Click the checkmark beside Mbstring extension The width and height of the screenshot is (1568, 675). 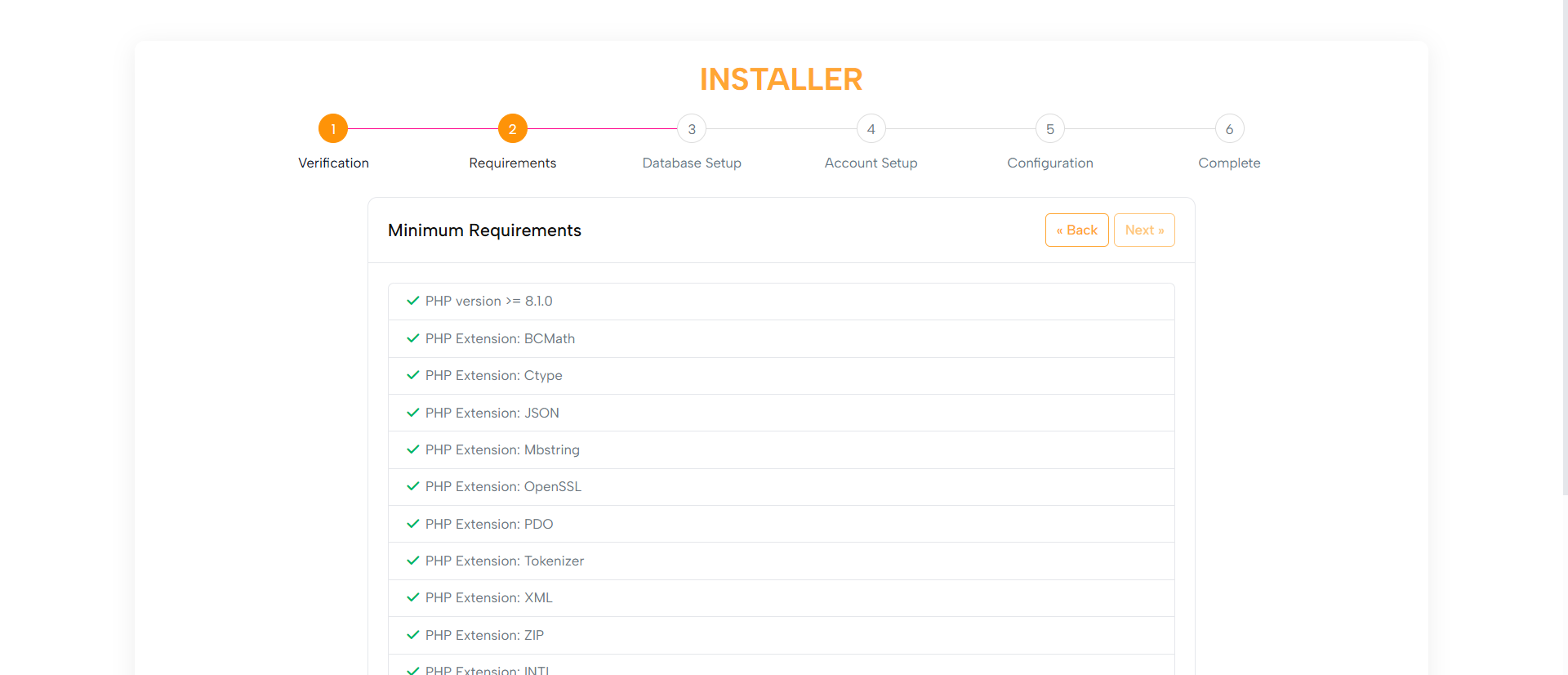point(413,449)
